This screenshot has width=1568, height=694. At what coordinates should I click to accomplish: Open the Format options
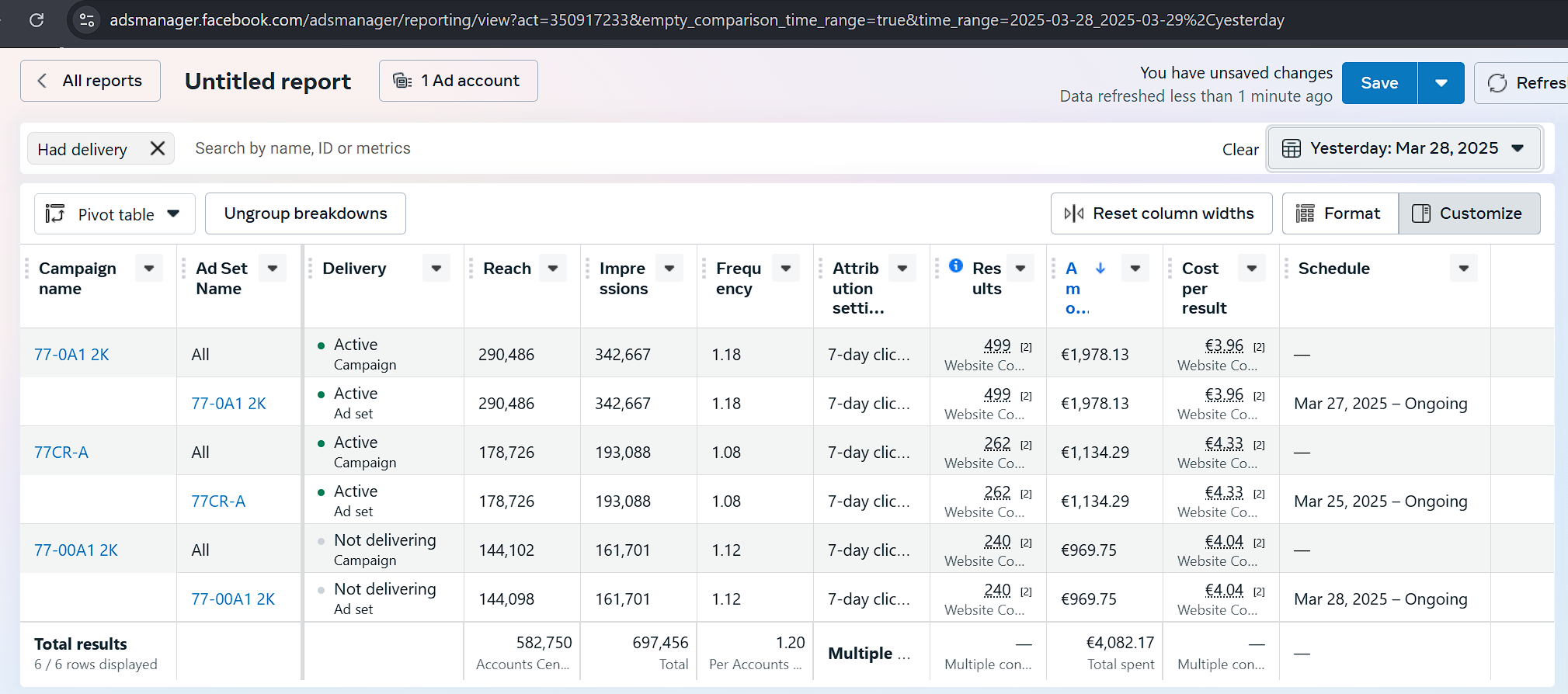point(1340,213)
